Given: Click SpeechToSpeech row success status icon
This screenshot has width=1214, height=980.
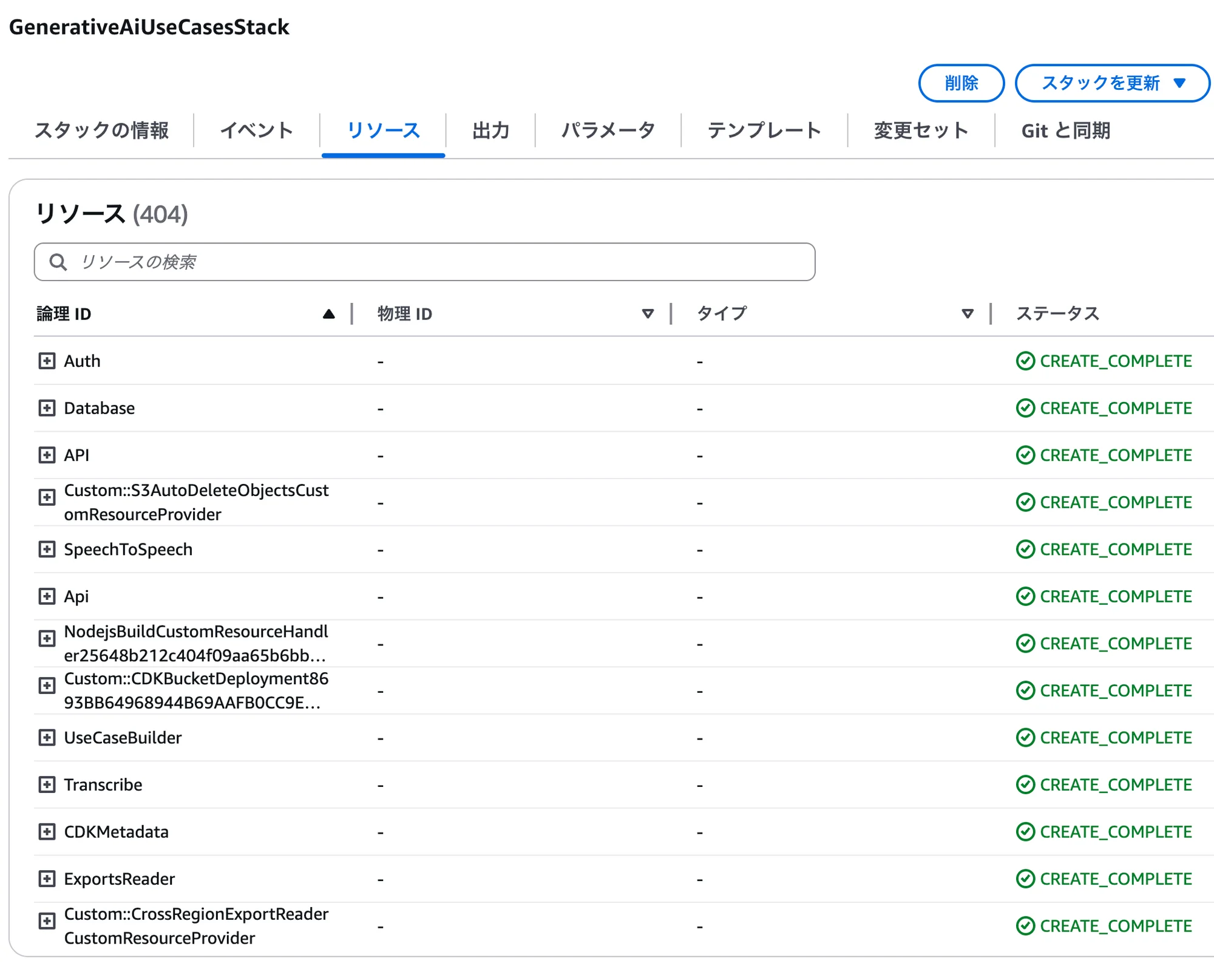Looking at the screenshot, I should click(x=1025, y=549).
